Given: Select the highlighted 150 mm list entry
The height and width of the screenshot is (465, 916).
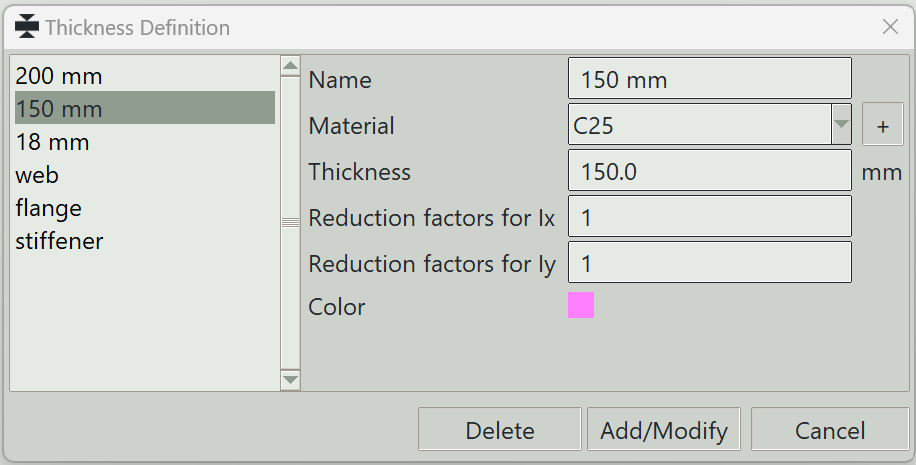Looking at the screenshot, I should point(145,107).
